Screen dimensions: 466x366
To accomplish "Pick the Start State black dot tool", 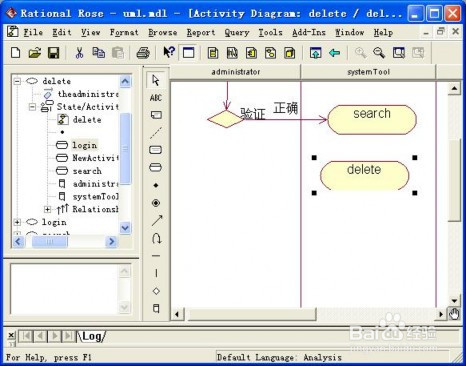I will click(156, 185).
